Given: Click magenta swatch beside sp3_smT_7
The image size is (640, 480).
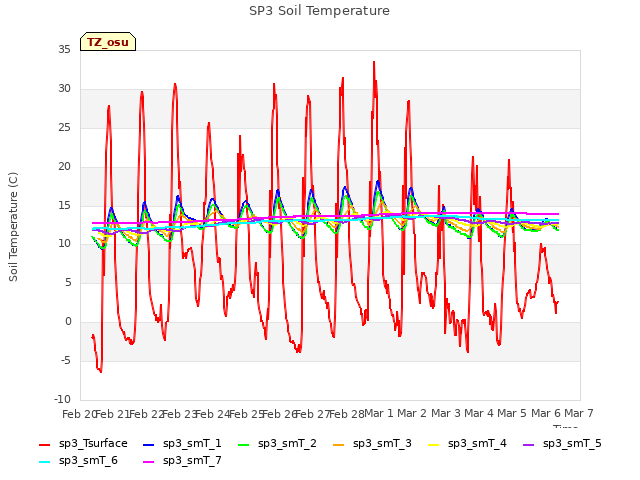Looking at the screenshot, I should [x=149, y=462].
